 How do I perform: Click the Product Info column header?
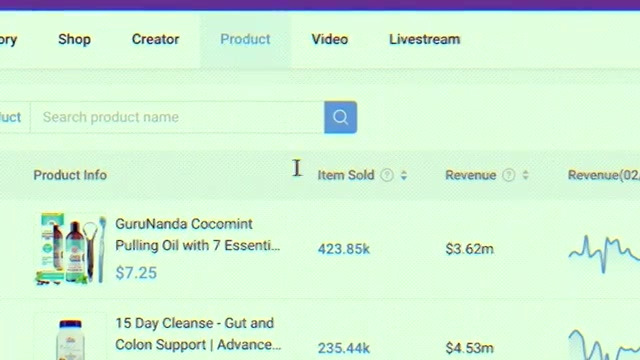(70, 175)
